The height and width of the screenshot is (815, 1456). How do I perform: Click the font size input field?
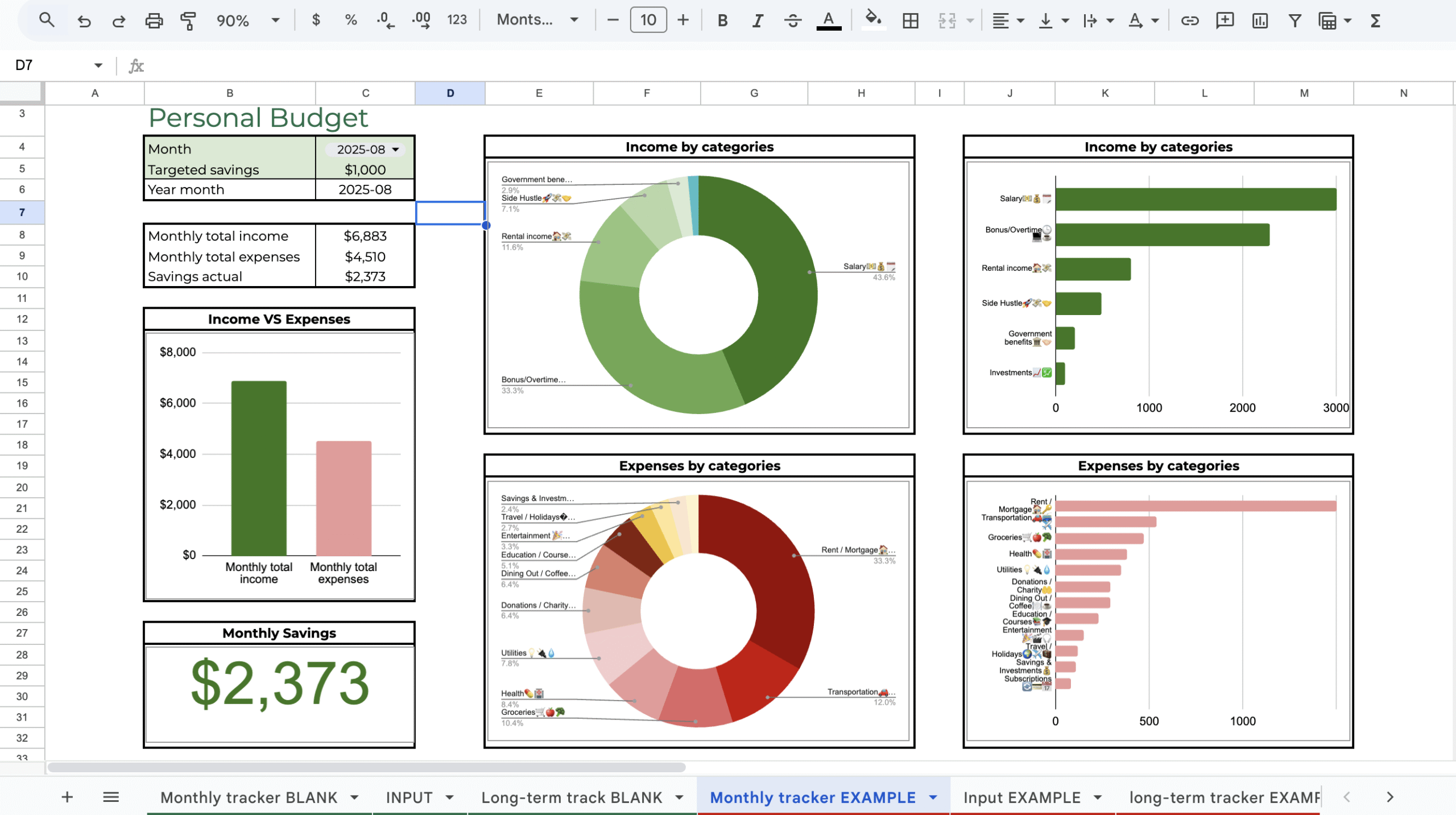[648, 20]
